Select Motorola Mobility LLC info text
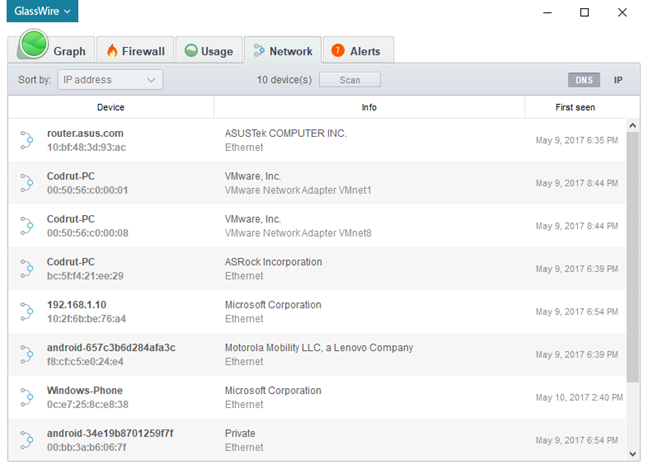This screenshot has height=469, width=648. (319, 348)
